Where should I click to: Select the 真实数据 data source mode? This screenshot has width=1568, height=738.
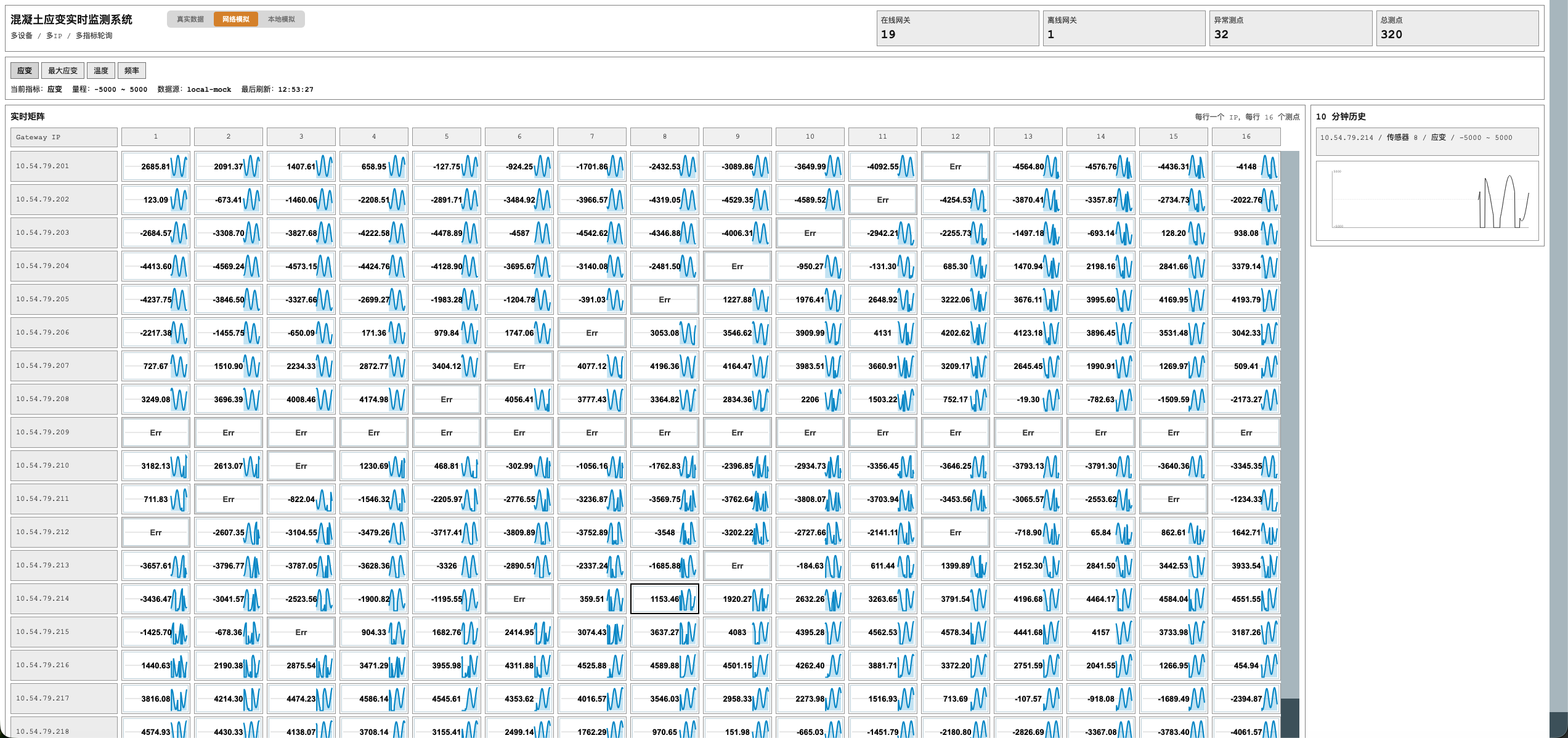click(190, 19)
